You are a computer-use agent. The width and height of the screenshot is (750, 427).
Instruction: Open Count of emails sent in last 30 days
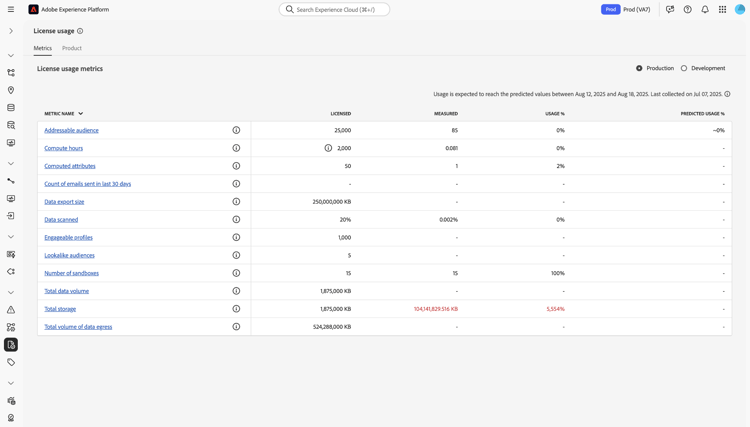coord(88,184)
